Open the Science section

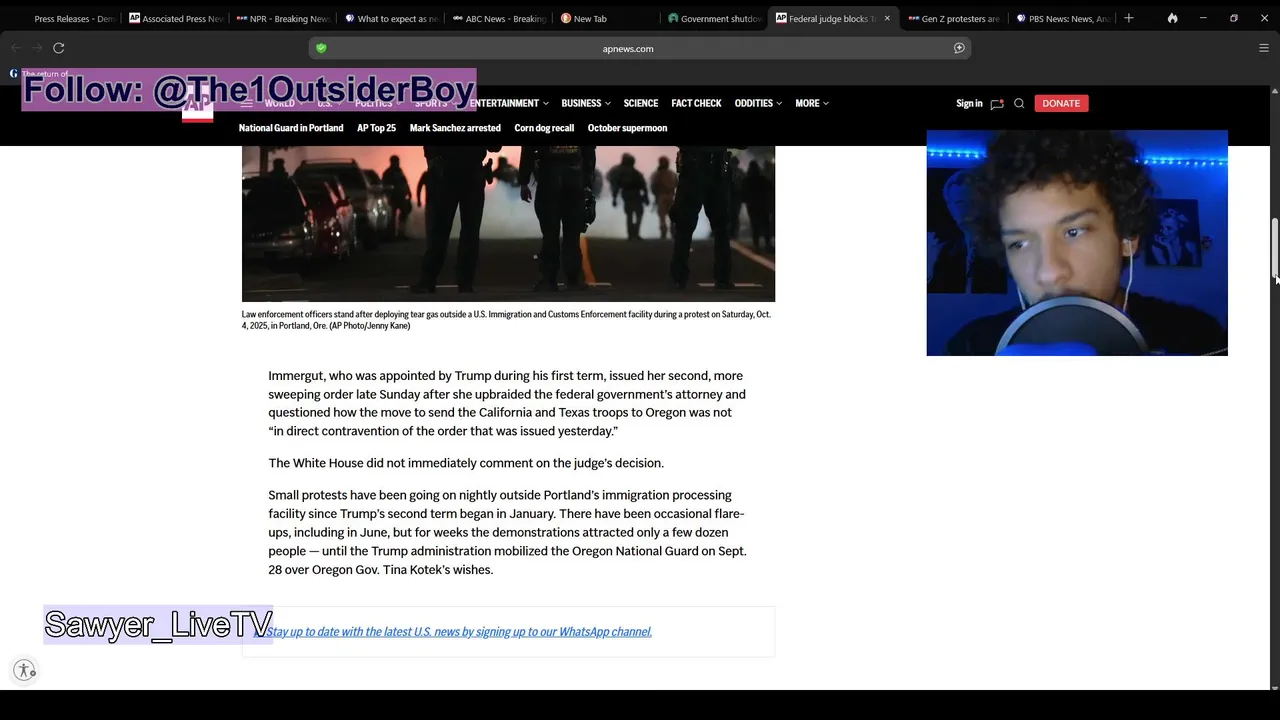click(641, 103)
